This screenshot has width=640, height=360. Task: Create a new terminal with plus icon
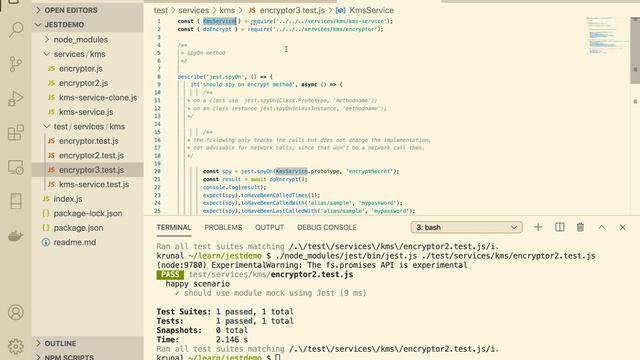(538, 227)
